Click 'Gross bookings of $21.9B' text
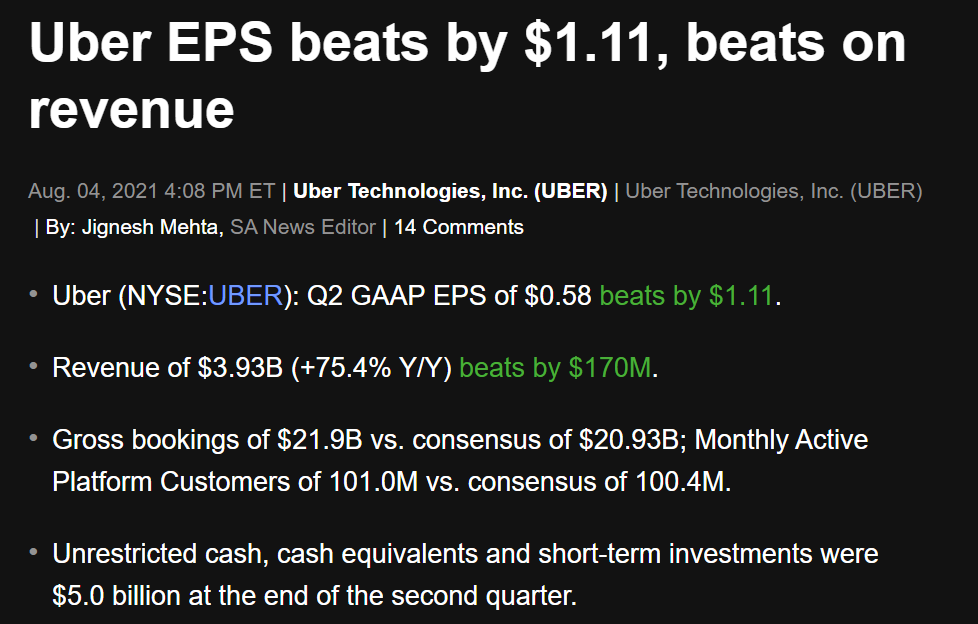The height and width of the screenshot is (624, 978). [207, 440]
